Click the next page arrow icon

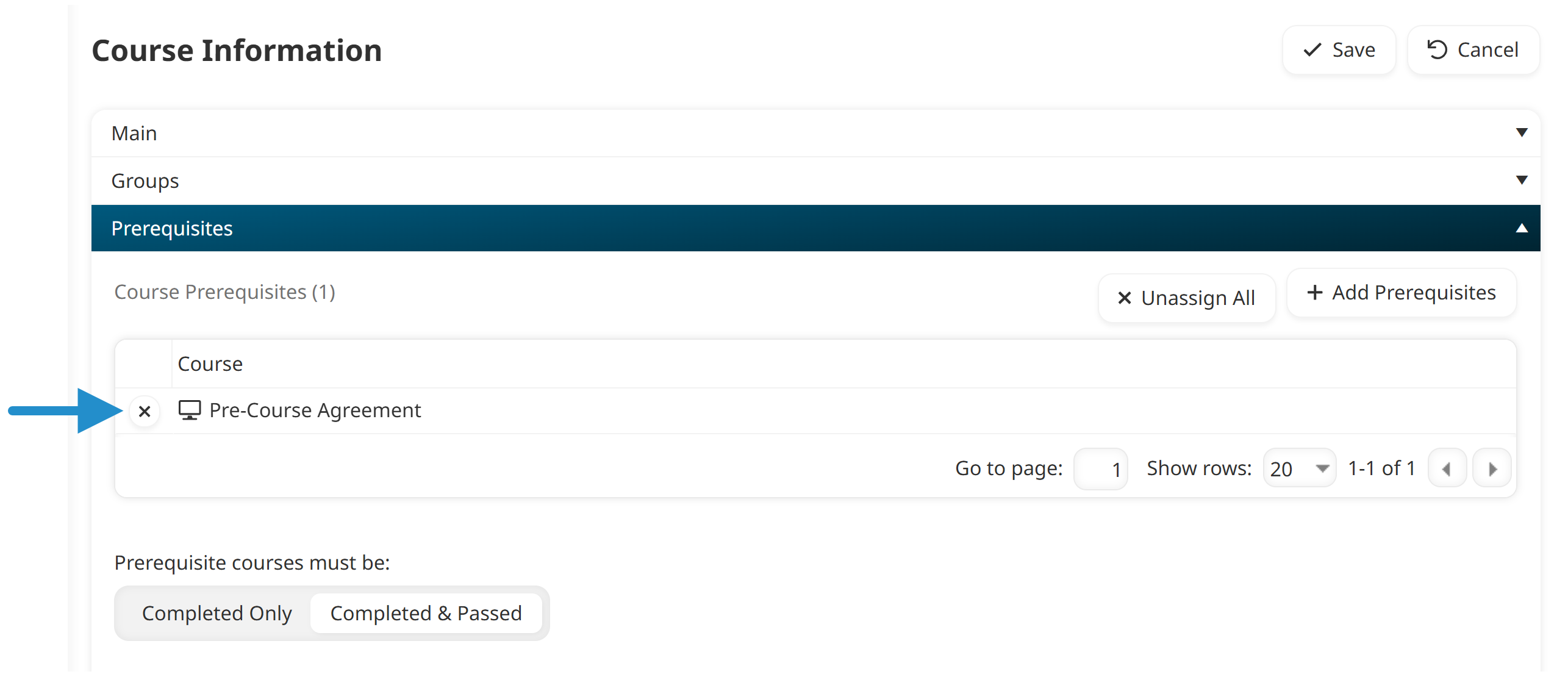1492,468
